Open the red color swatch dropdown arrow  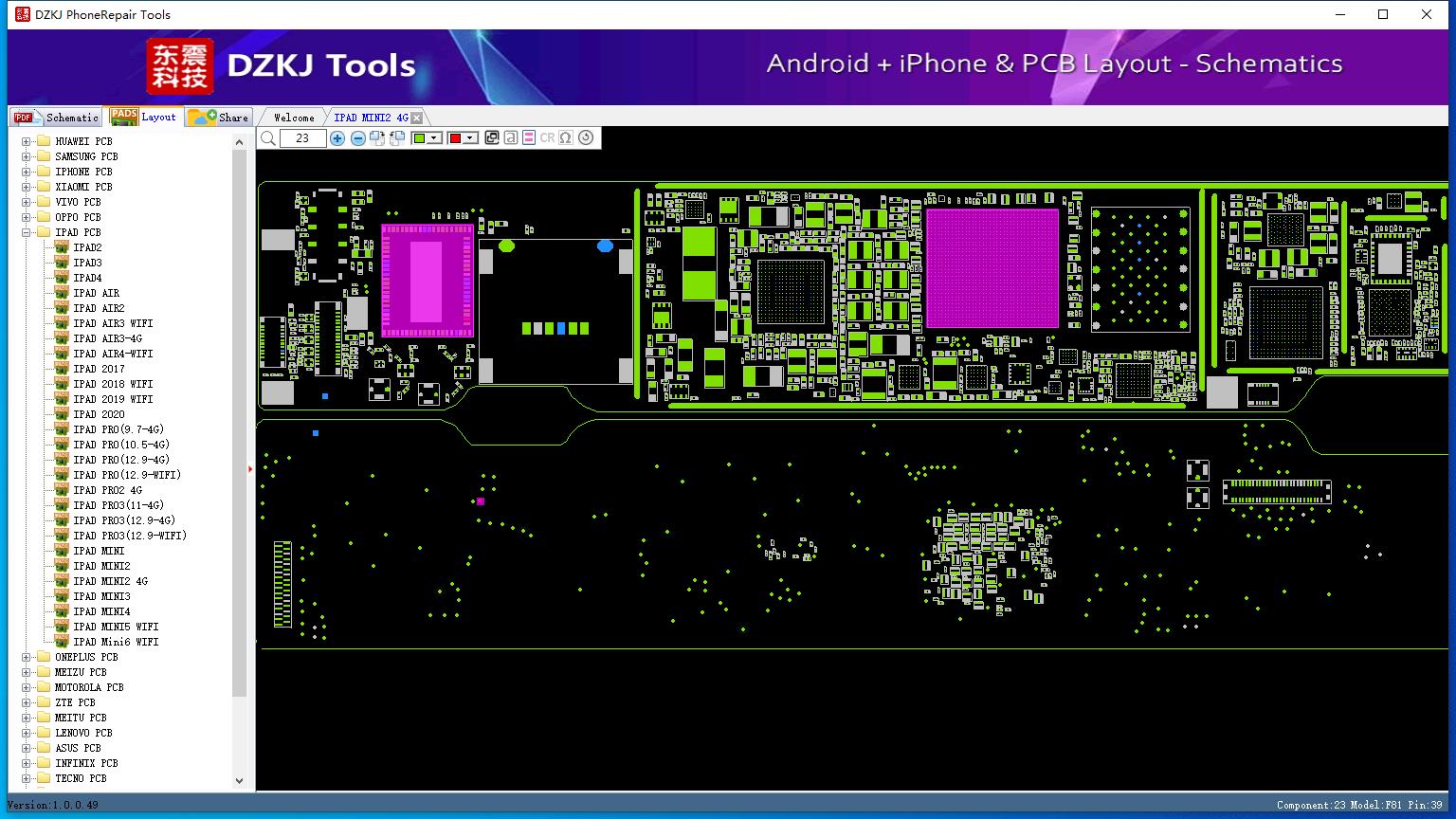pos(470,138)
